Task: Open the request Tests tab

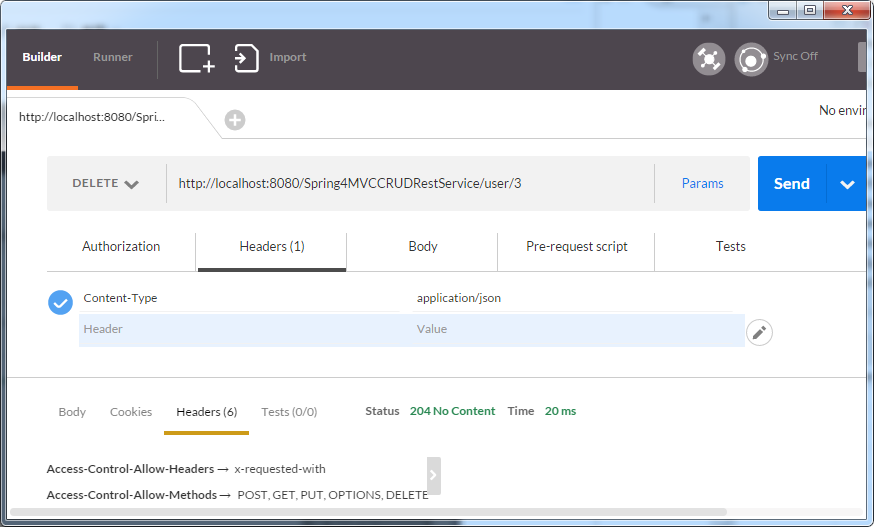Action: pyautogui.click(x=730, y=246)
